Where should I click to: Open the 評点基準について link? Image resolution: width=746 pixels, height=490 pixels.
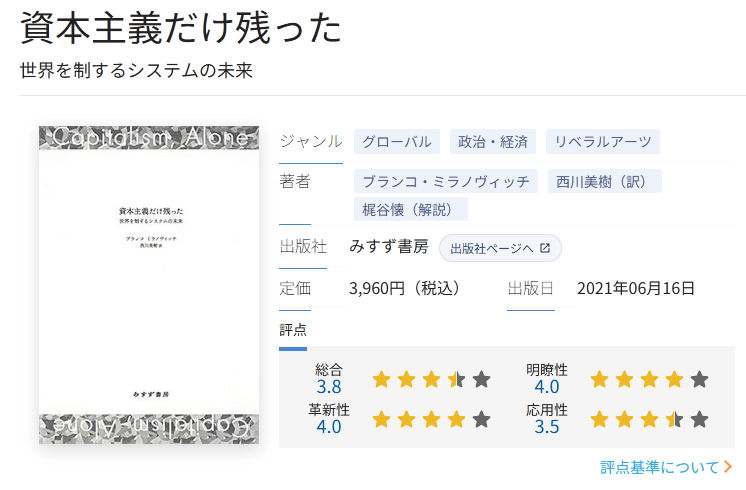pos(659,467)
